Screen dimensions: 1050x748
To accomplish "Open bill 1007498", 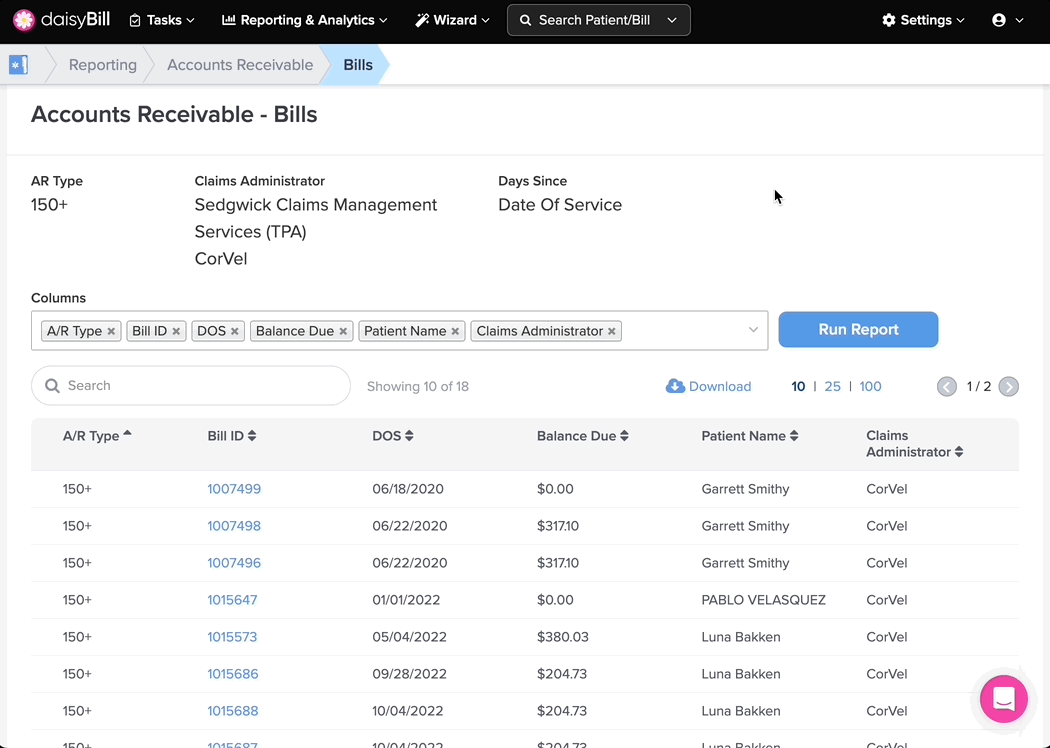I will coord(234,526).
